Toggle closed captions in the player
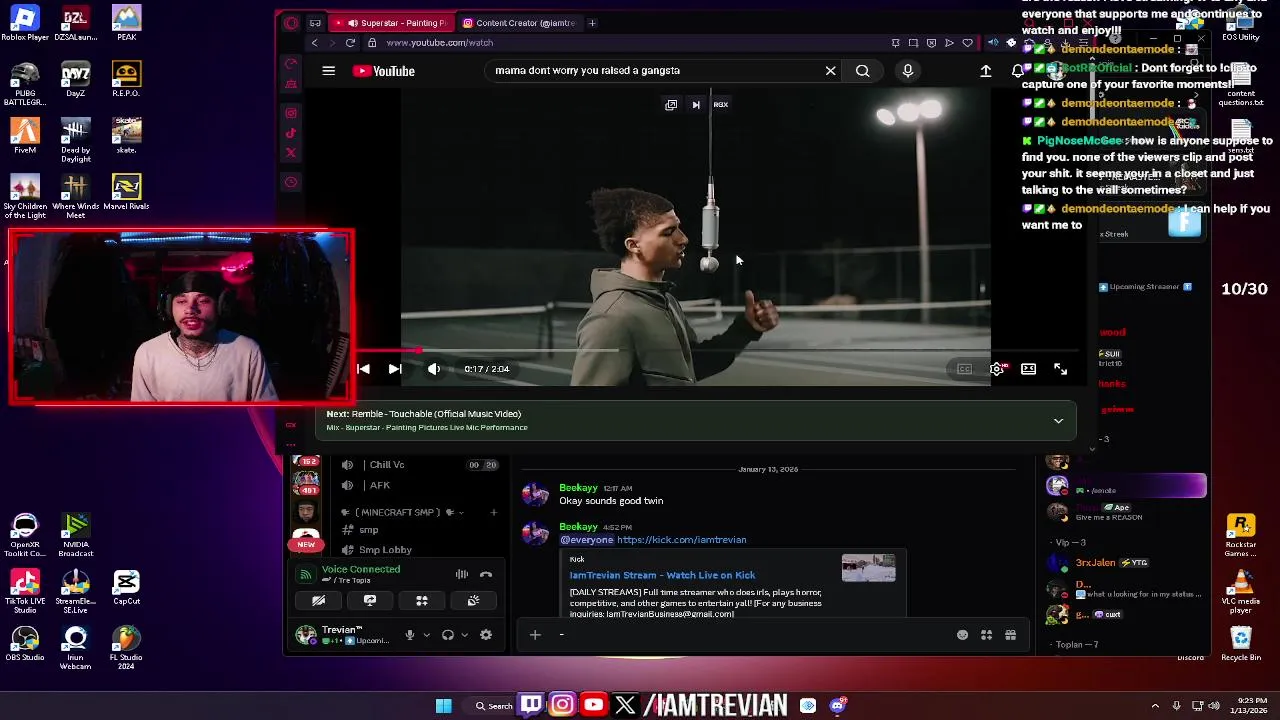Image resolution: width=1280 pixels, height=720 pixels. click(x=964, y=369)
